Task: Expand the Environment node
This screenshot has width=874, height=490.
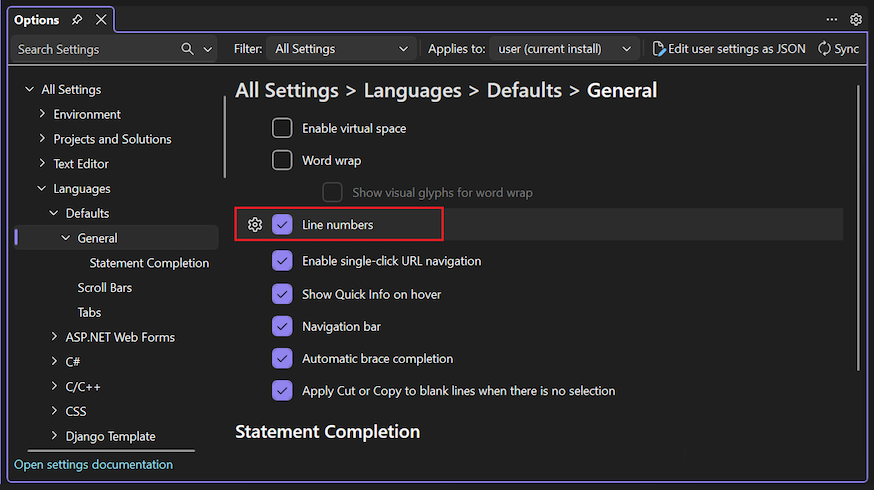Action: pos(42,114)
